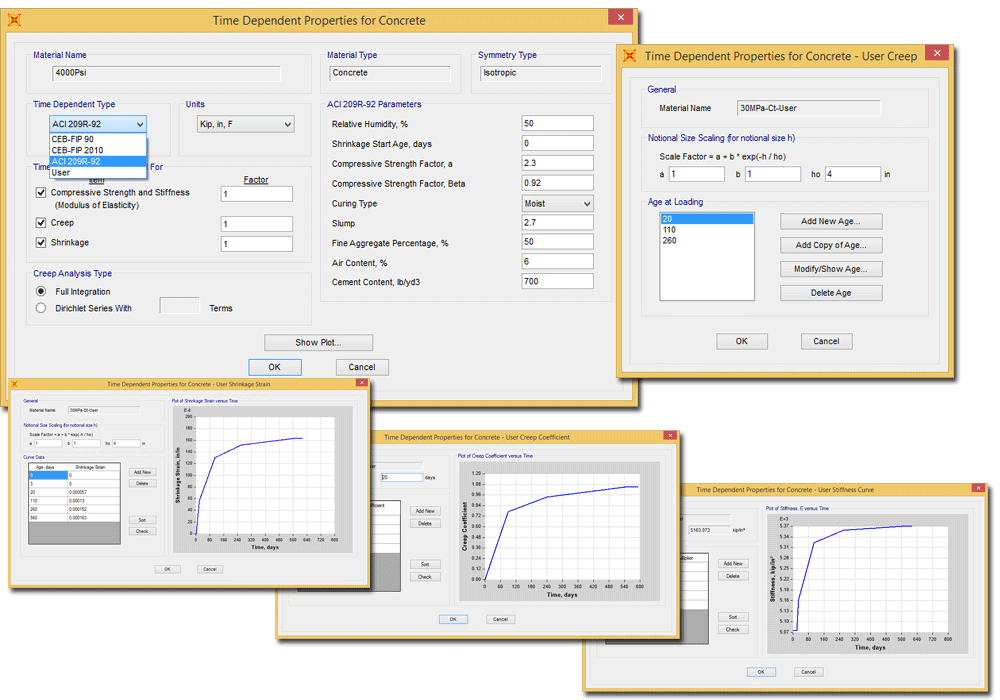Toggle the Compressive Strength and Stiffness checkbox
This screenshot has width=1000, height=700.
coord(41,192)
